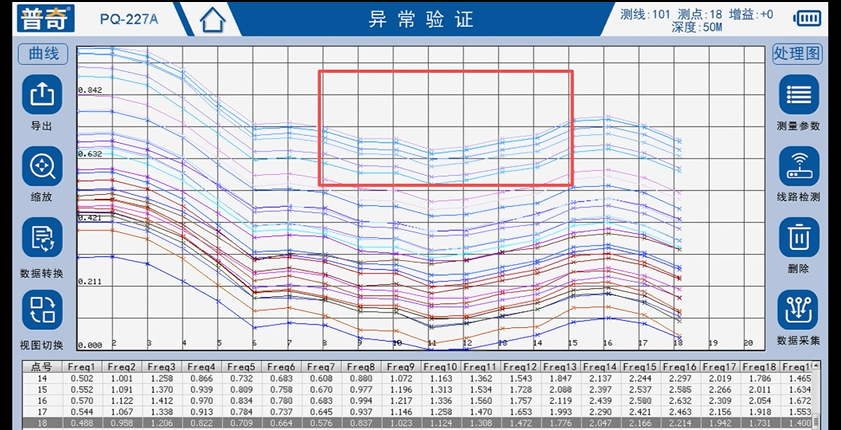Click the 普奇 brand logo

(45, 19)
